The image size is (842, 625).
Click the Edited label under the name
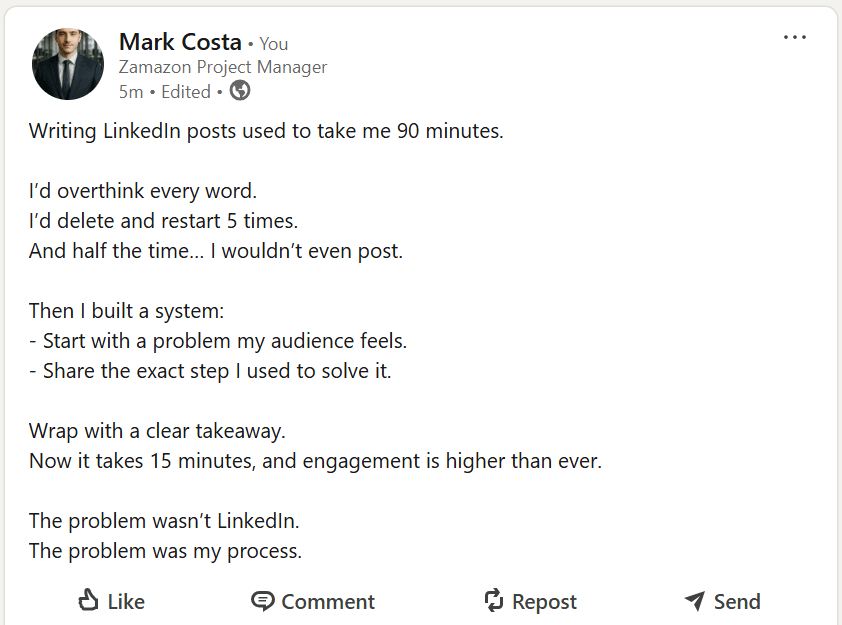(186, 92)
